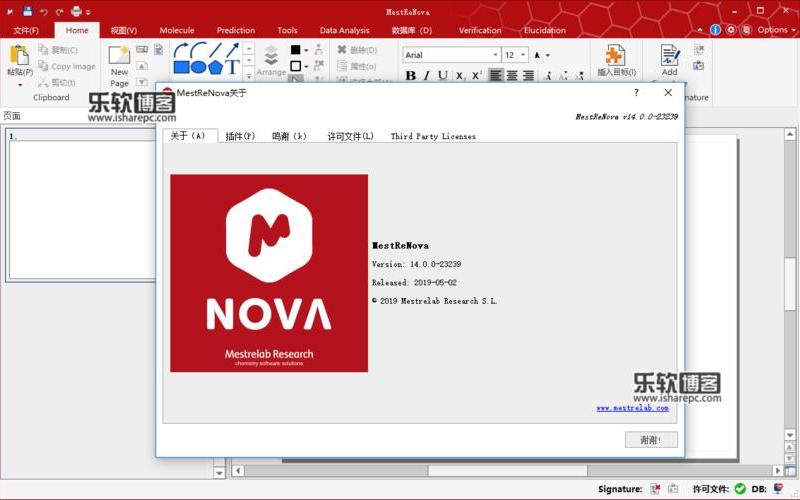The width and height of the screenshot is (800, 500).
Task: Select the straight arrow drawing tool
Action: pyautogui.click(x=232, y=49)
